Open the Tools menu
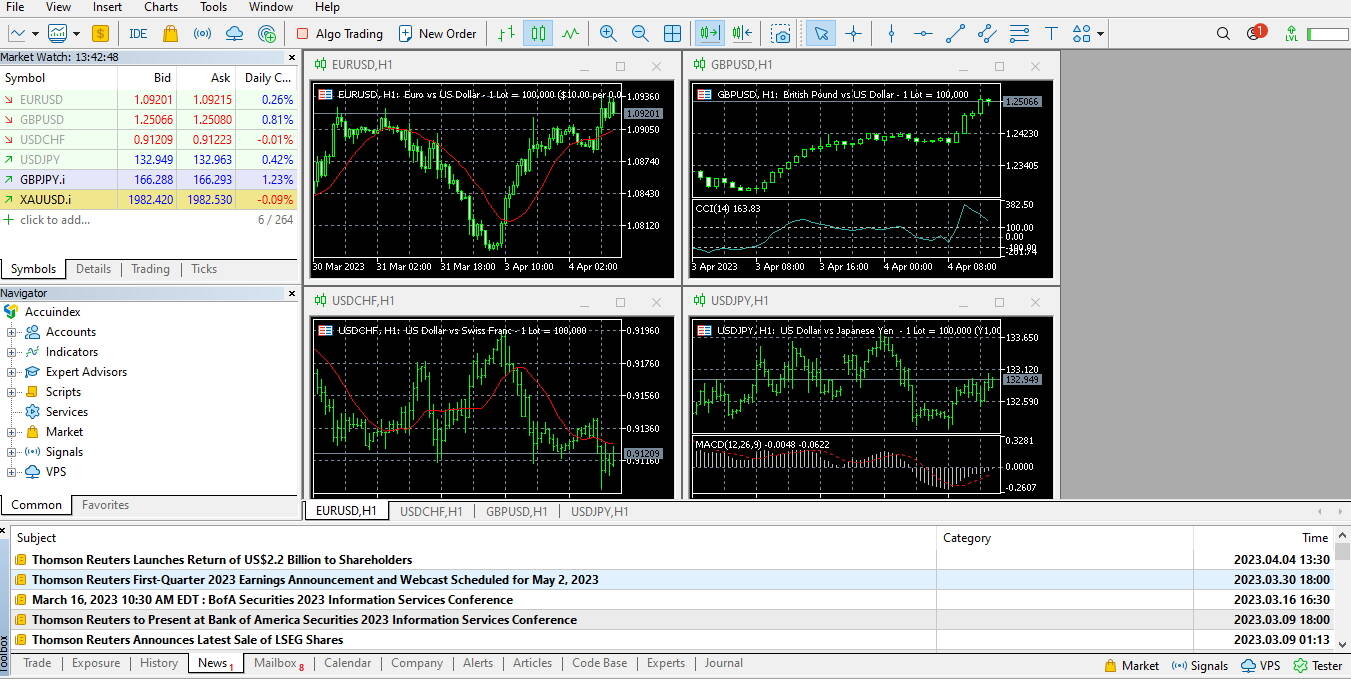Image resolution: width=1351 pixels, height=679 pixels. (213, 7)
